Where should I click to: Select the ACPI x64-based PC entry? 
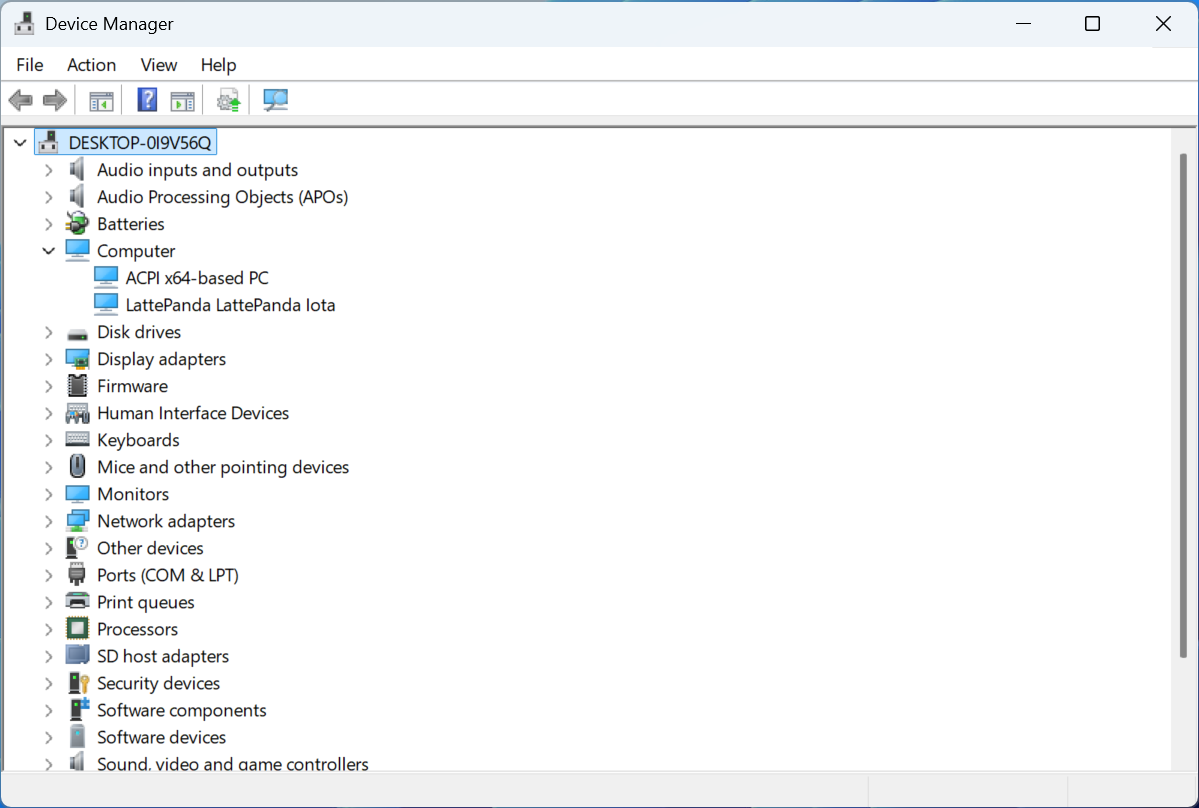[x=197, y=278]
